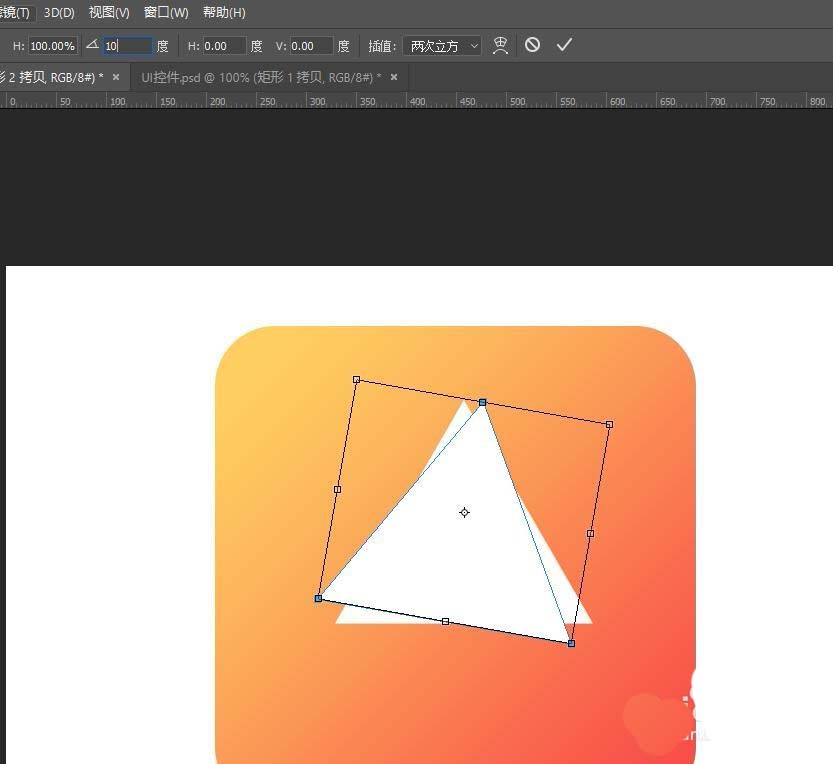
Task: Click the top-left corner transform handle
Action: click(357, 380)
